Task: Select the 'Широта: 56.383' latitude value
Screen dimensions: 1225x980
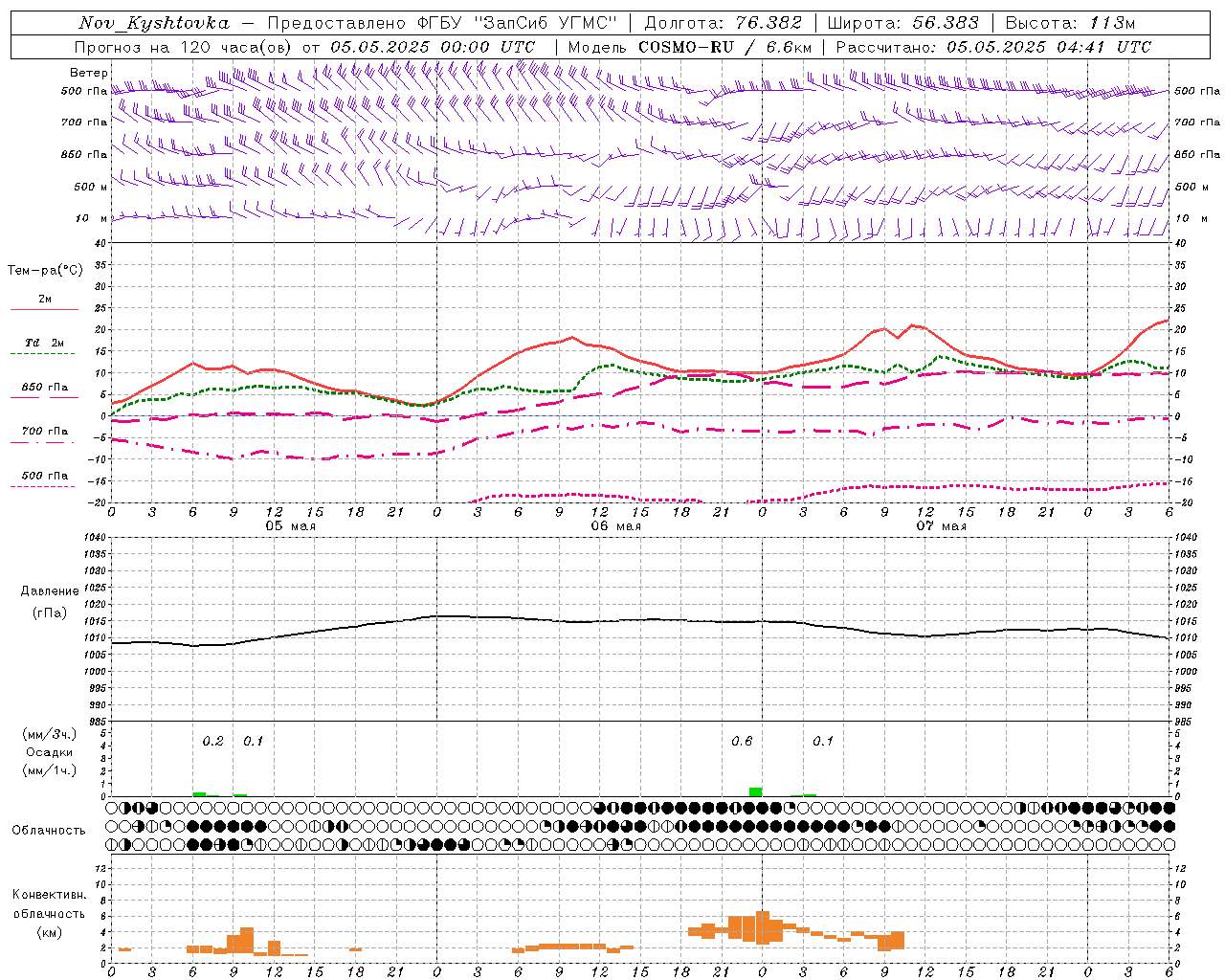Action: (x=902, y=23)
